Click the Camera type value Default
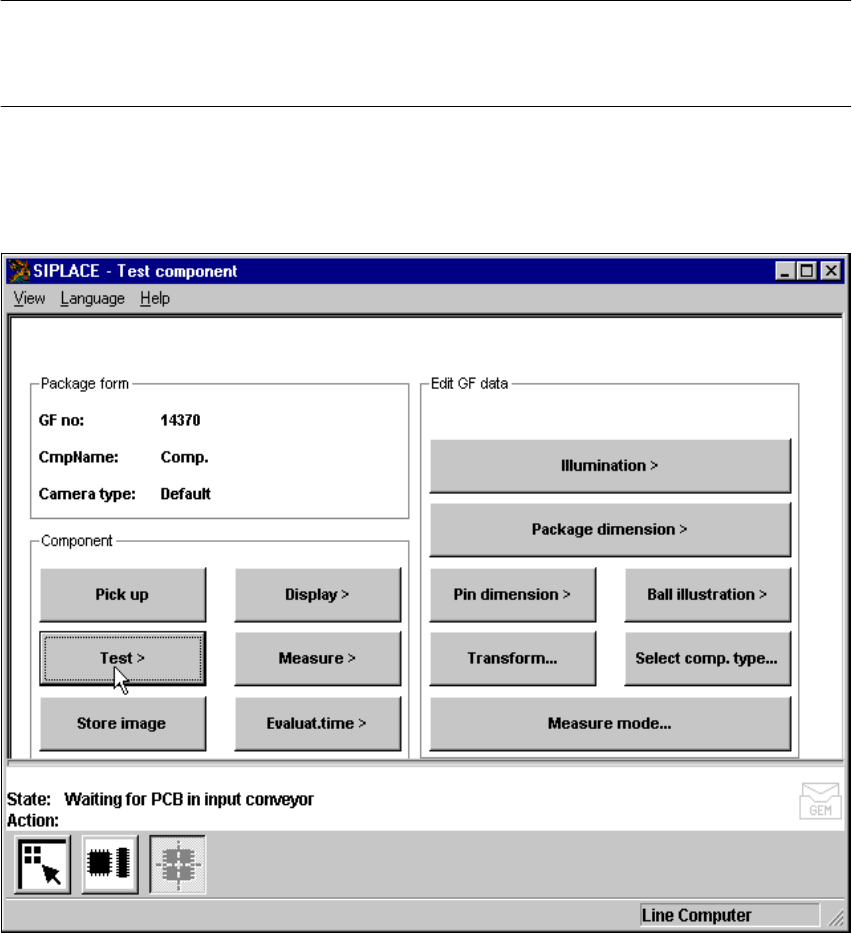The height and width of the screenshot is (933, 852). click(186, 494)
